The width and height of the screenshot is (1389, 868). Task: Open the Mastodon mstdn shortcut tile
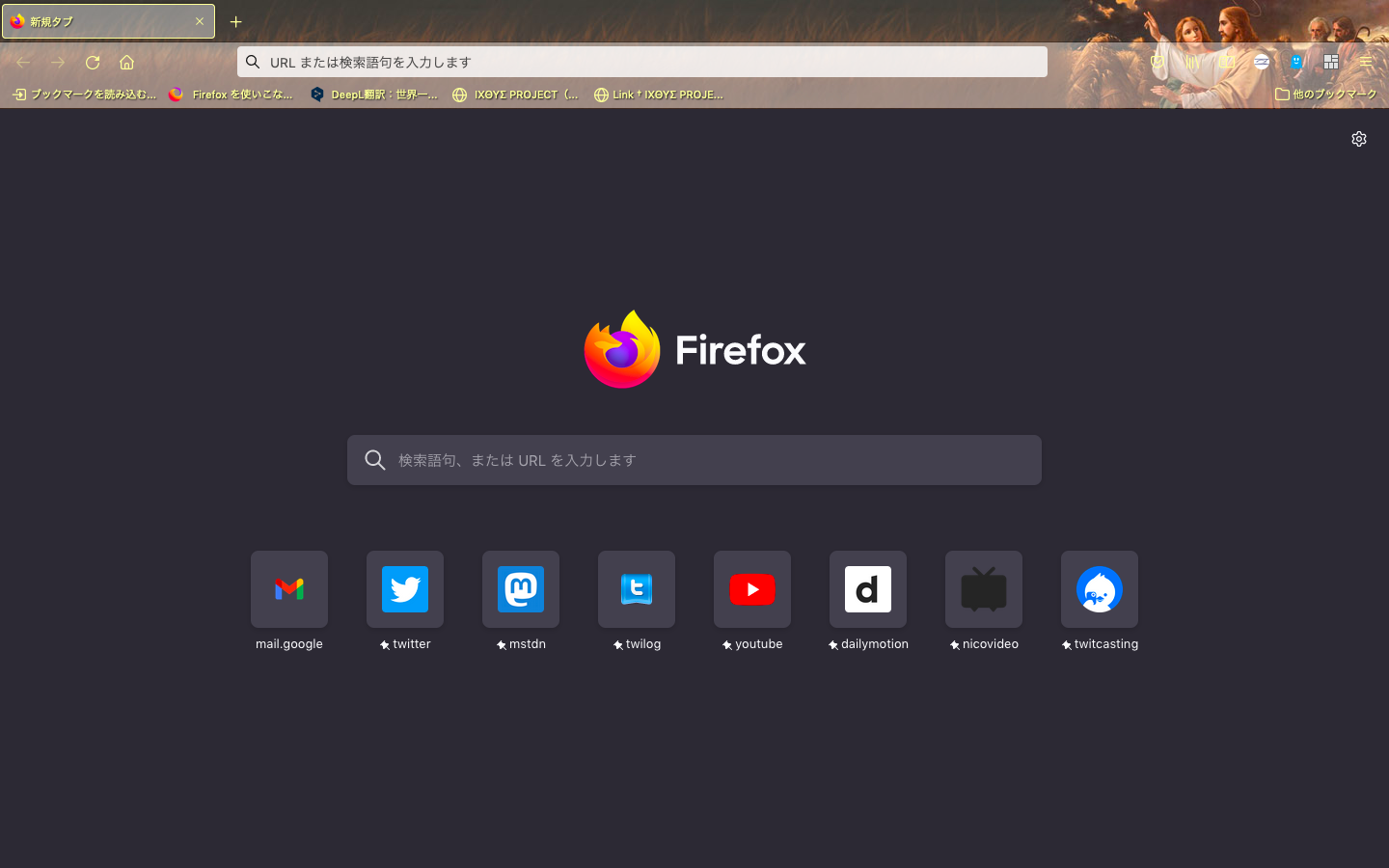(x=521, y=589)
